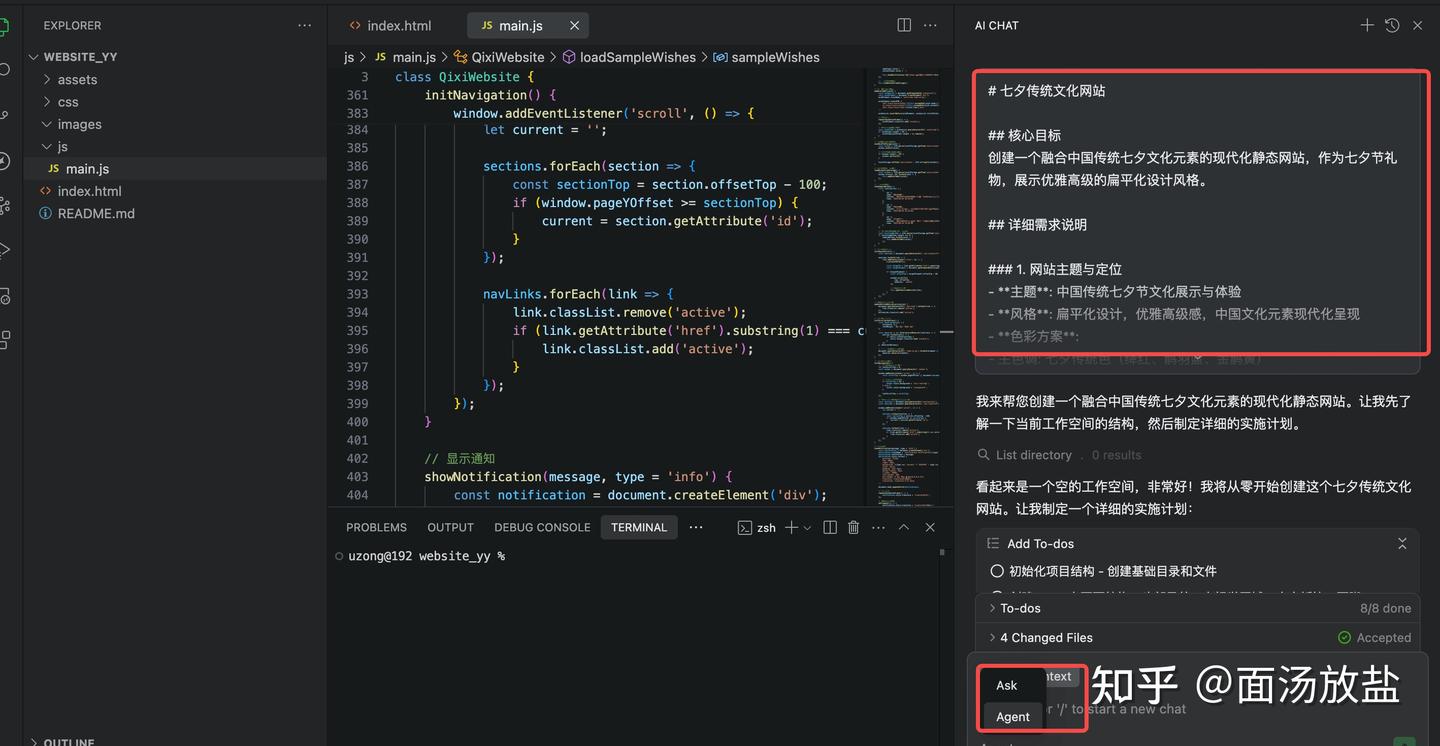1440x746 pixels.
Task: Open Explorer more actions ellipsis
Action: [304, 25]
